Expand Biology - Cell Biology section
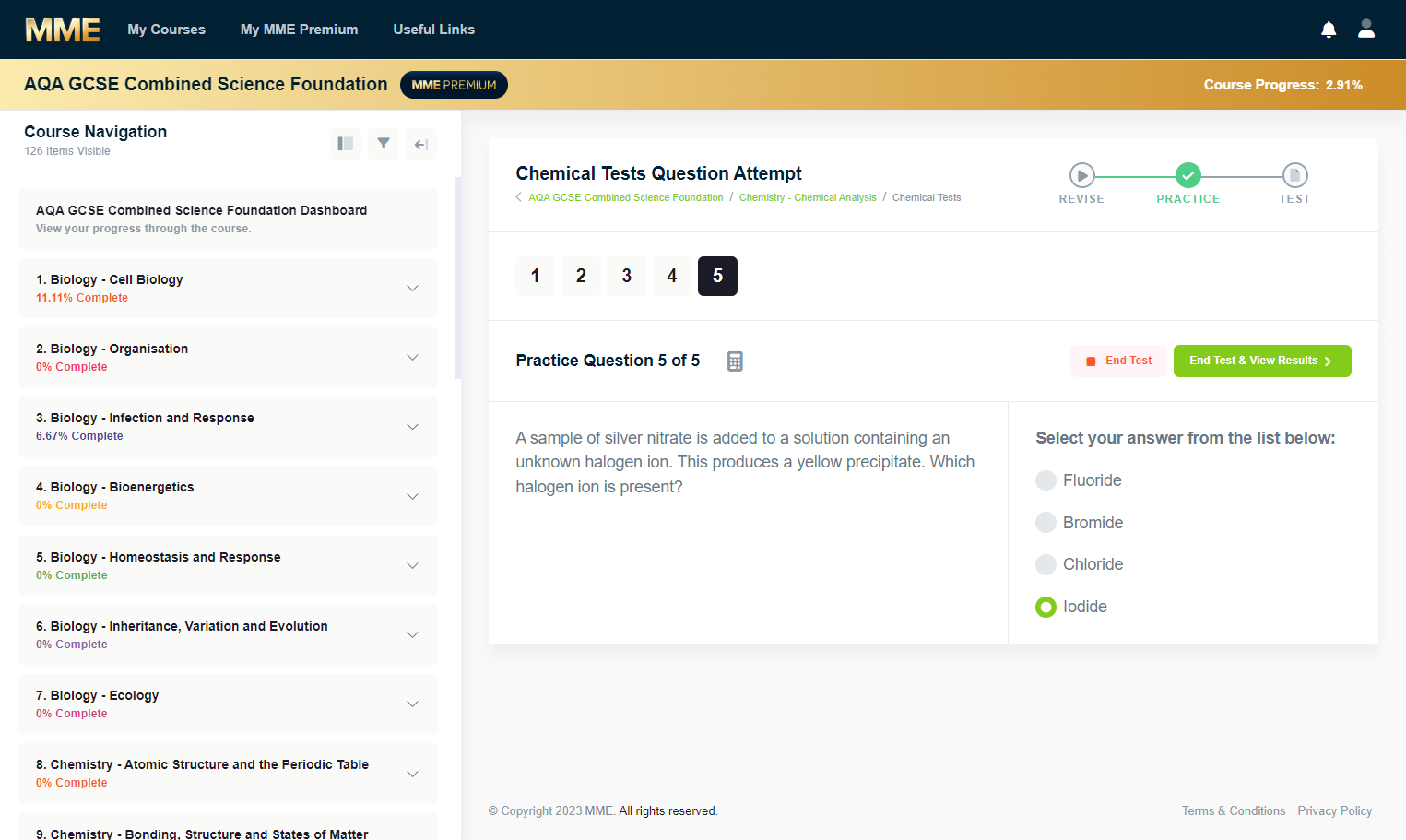1406x840 pixels. tap(412, 289)
